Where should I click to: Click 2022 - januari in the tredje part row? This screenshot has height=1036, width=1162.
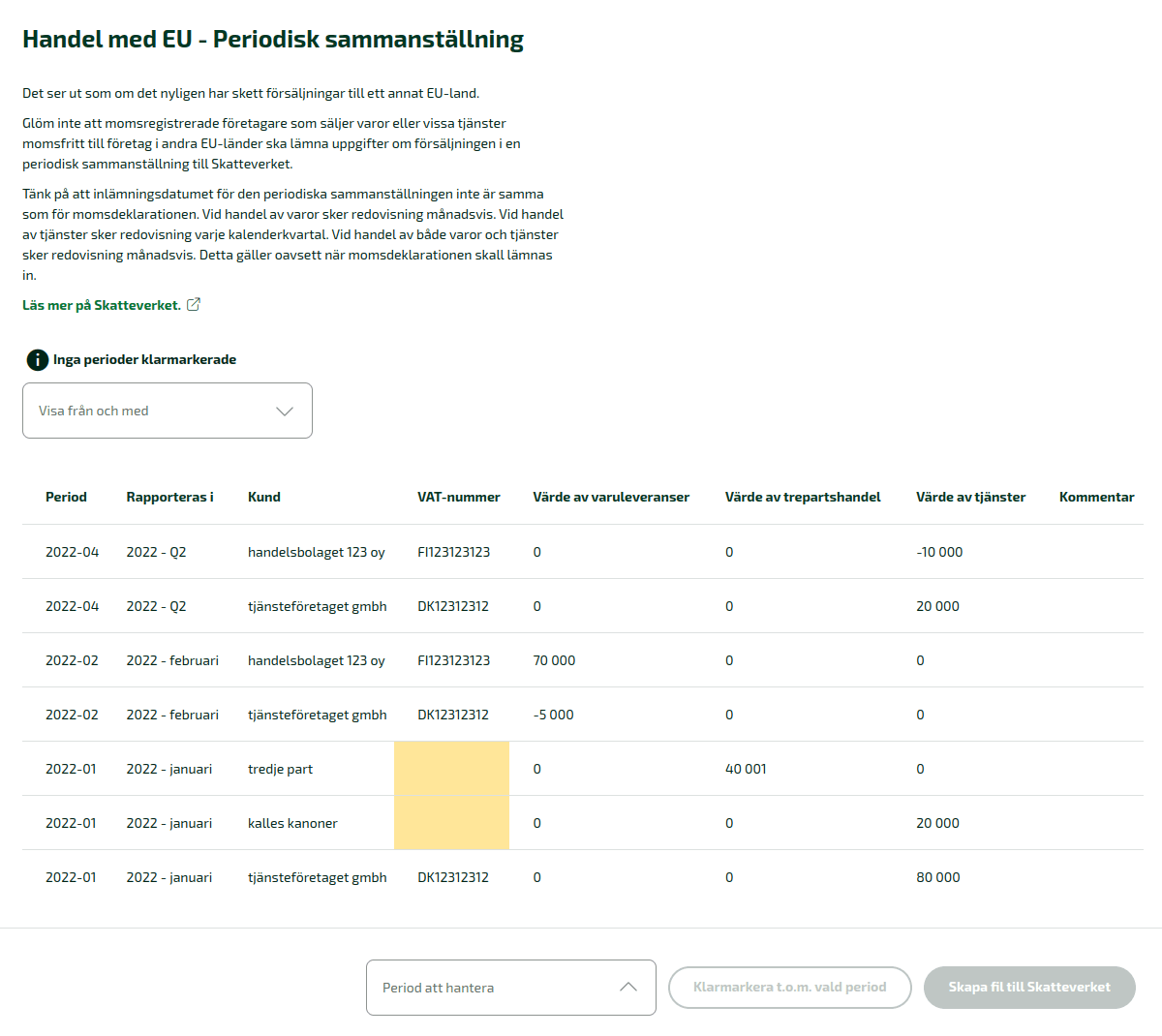[x=169, y=769]
